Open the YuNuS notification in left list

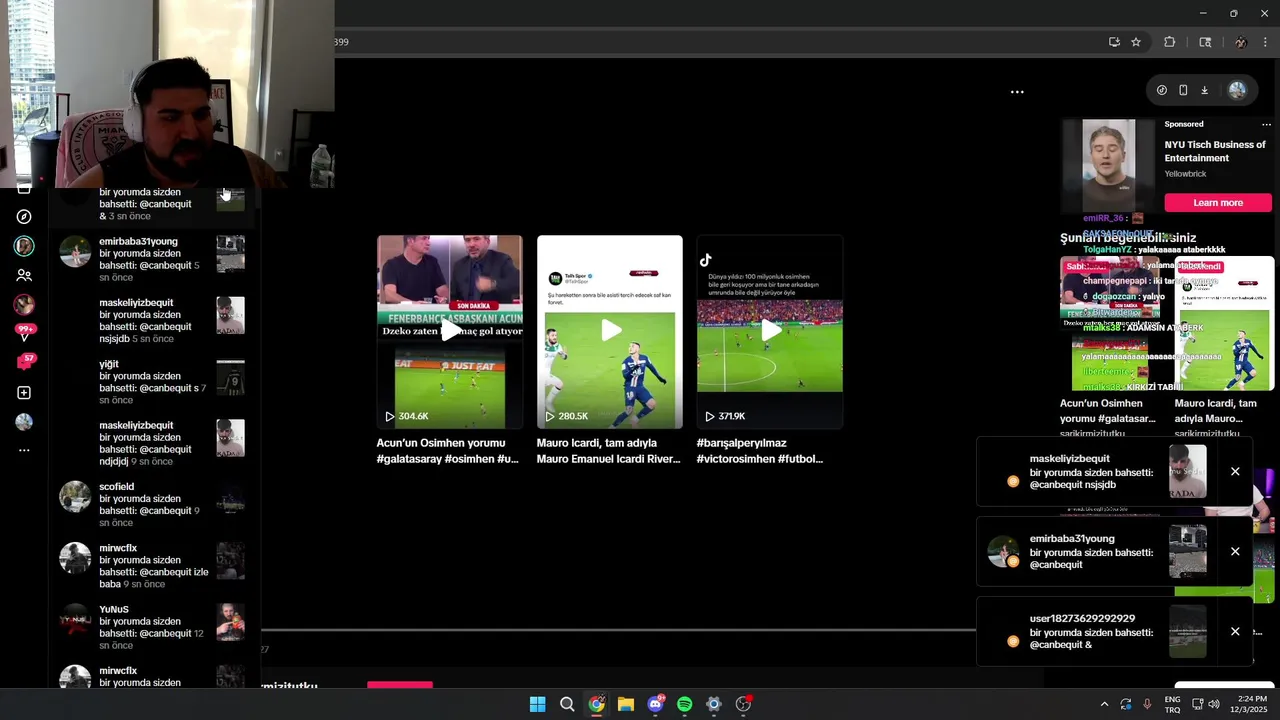pos(152,627)
